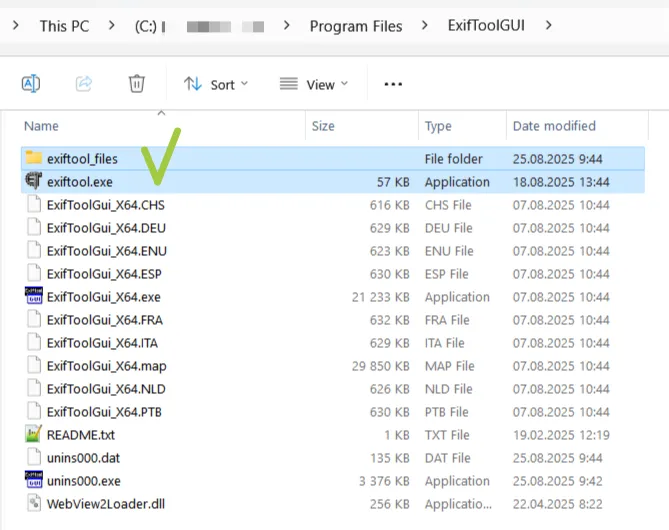Open the Sort dropdown menu
Screen dimensions: 669x530
[216, 84]
